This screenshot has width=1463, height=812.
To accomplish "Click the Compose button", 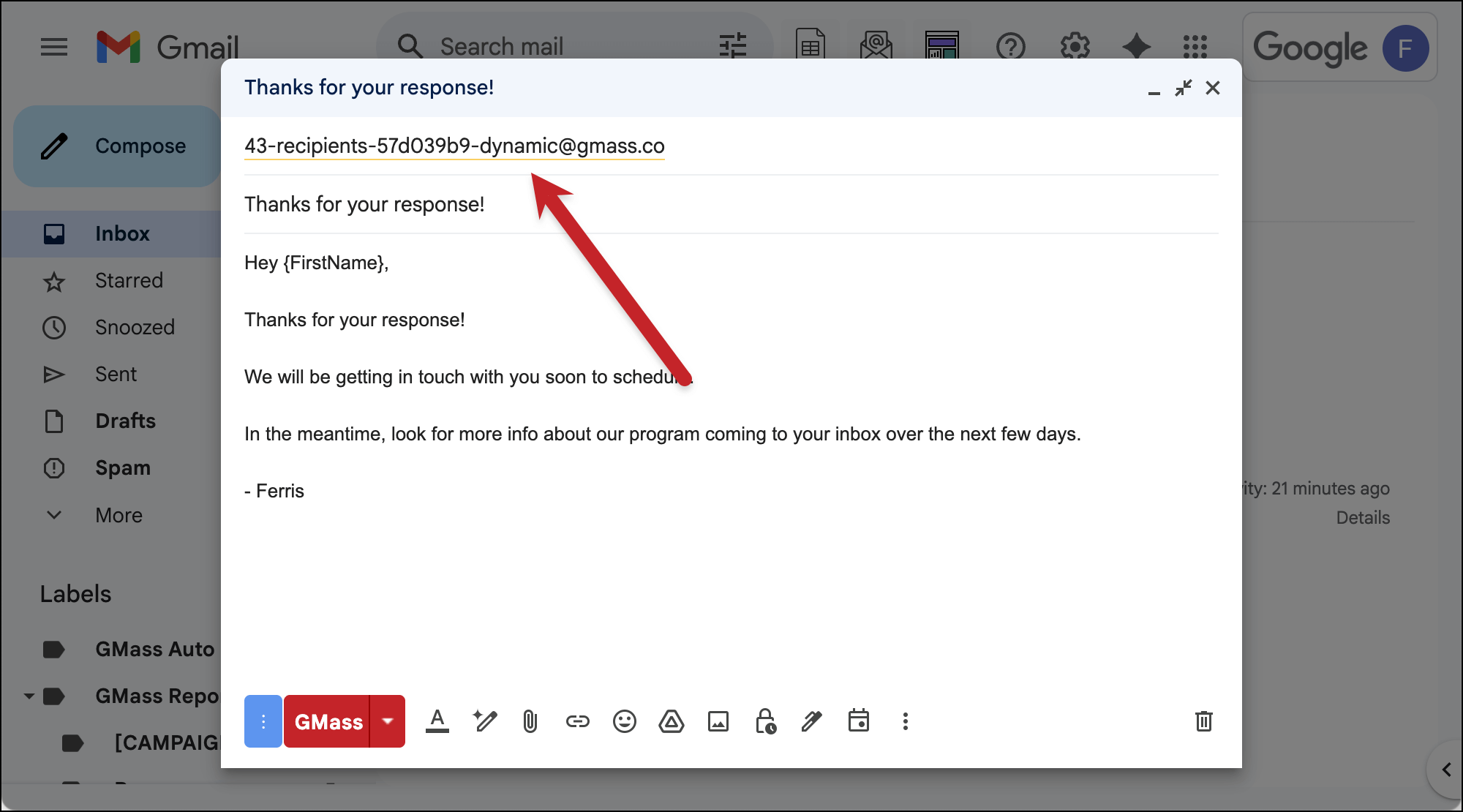I will tap(117, 146).
